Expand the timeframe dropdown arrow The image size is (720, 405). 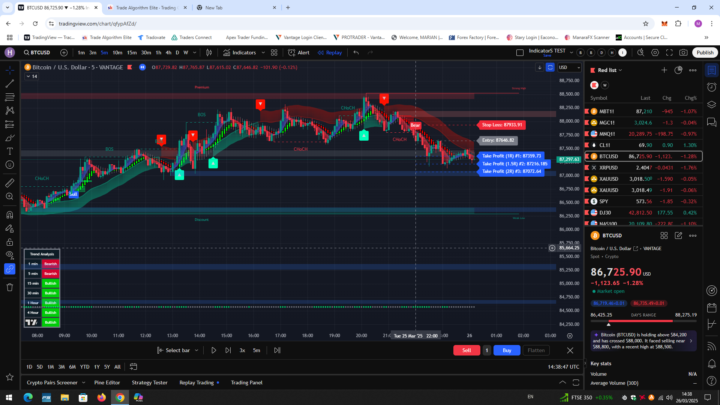(x=195, y=53)
